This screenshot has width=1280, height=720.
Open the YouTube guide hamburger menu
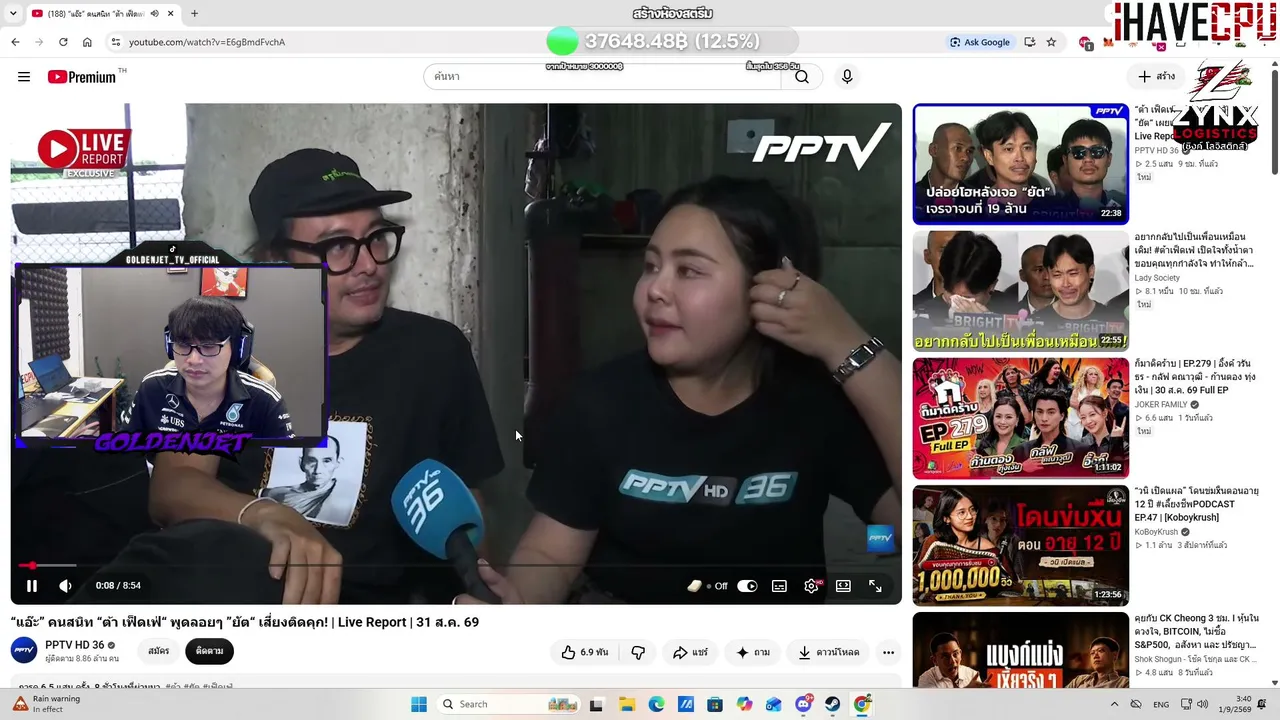click(x=24, y=77)
